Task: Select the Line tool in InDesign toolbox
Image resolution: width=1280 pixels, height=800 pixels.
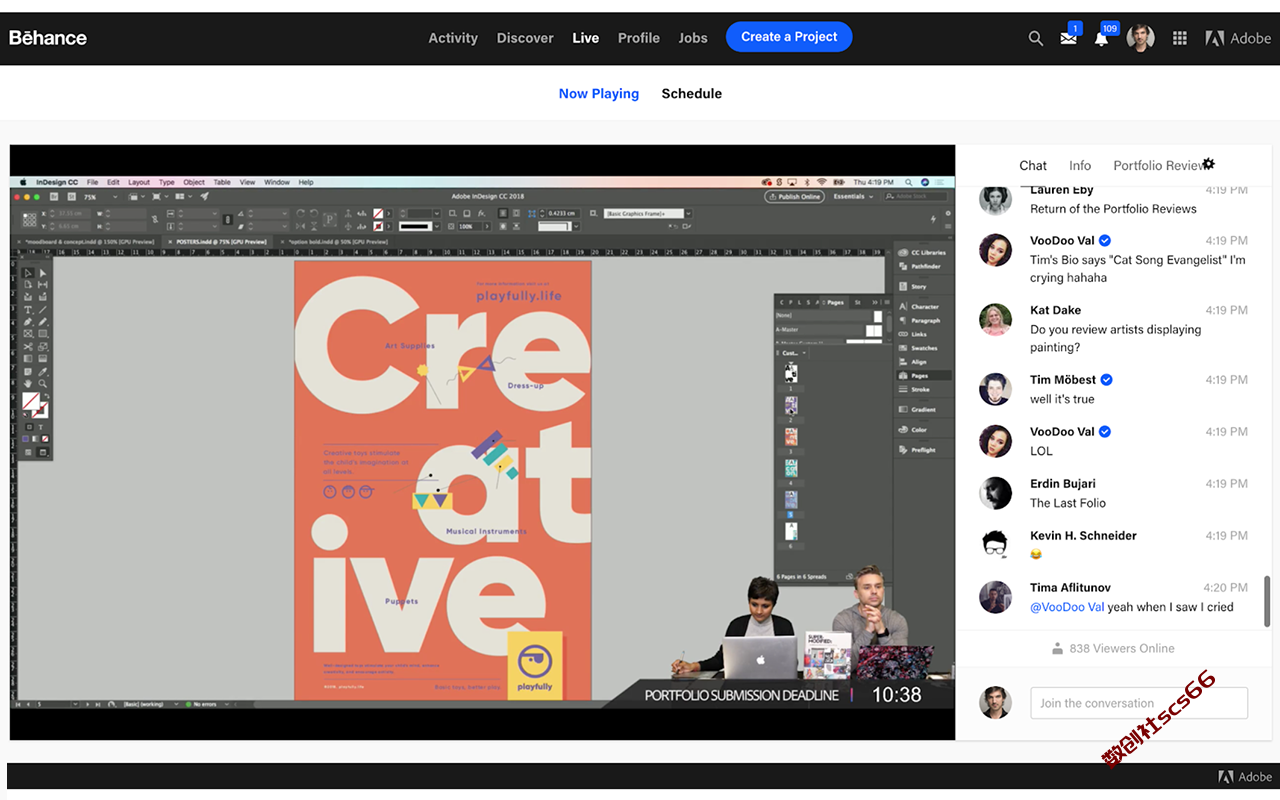Action: (x=42, y=309)
